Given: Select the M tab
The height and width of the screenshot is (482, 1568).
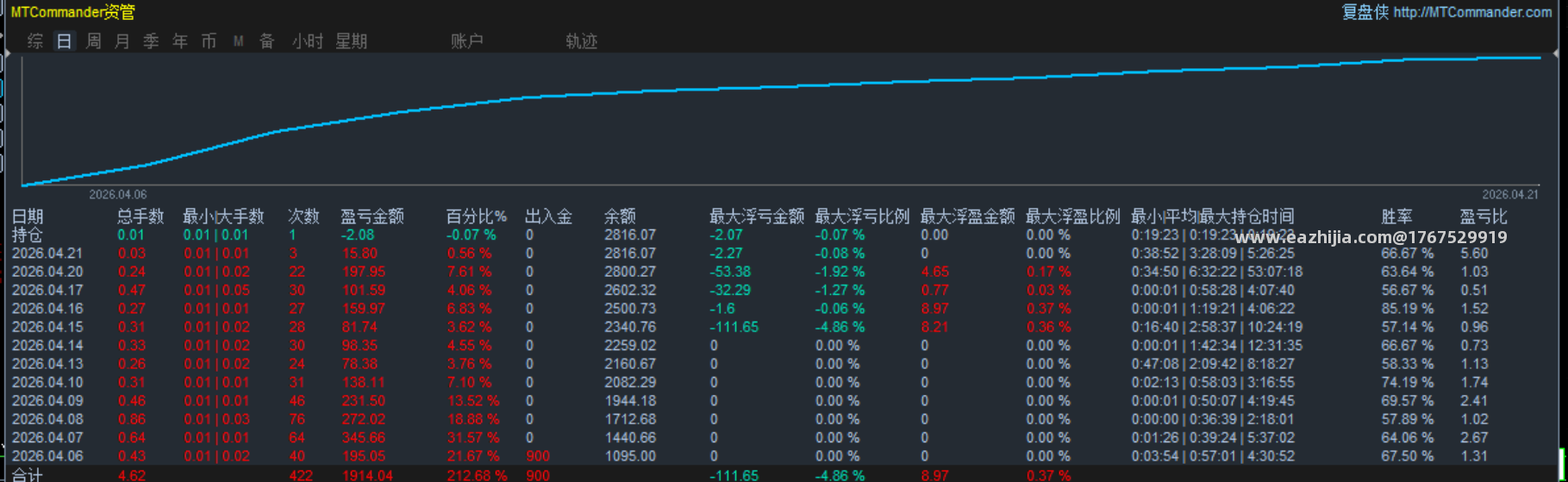Looking at the screenshot, I should [238, 41].
